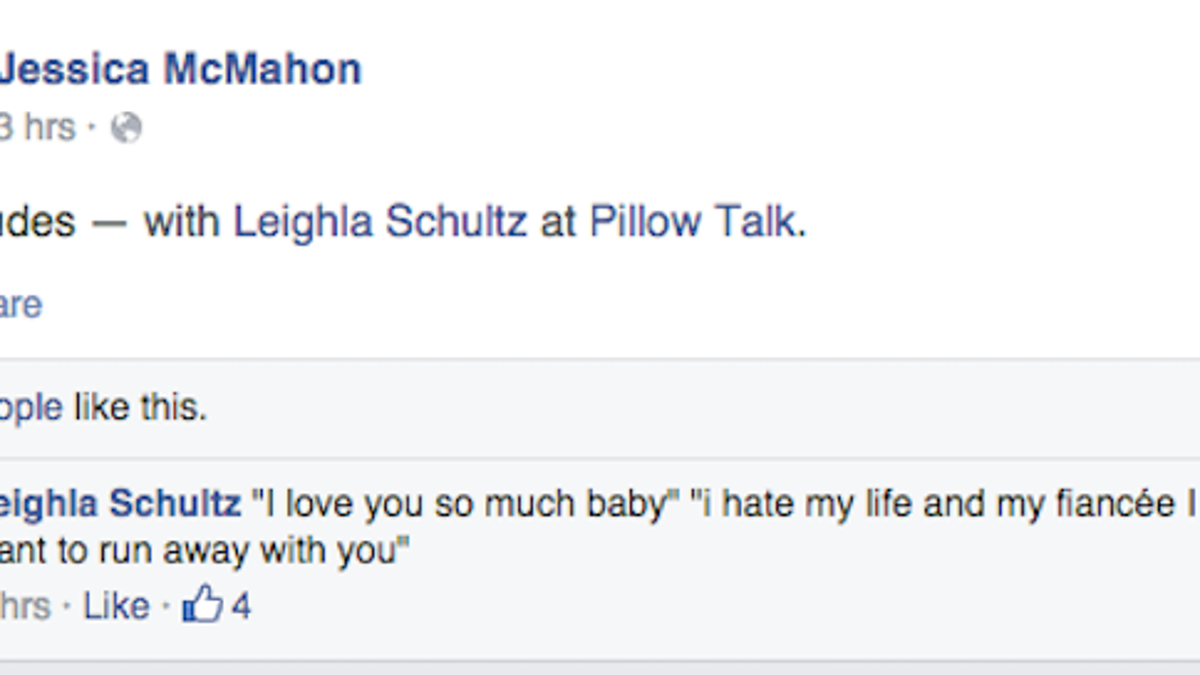Open the Pillow Talk location link
1200x675 pixels.
[x=692, y=222]
